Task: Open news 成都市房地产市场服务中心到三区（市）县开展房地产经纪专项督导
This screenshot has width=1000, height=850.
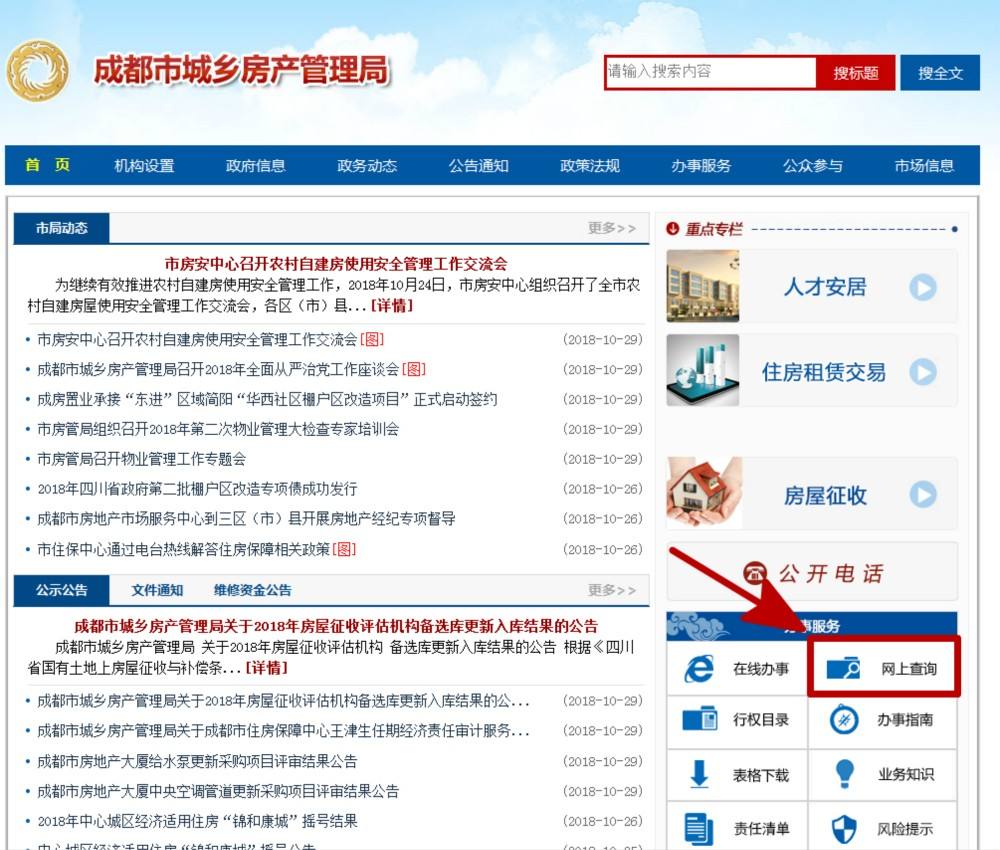Action: 246,518
